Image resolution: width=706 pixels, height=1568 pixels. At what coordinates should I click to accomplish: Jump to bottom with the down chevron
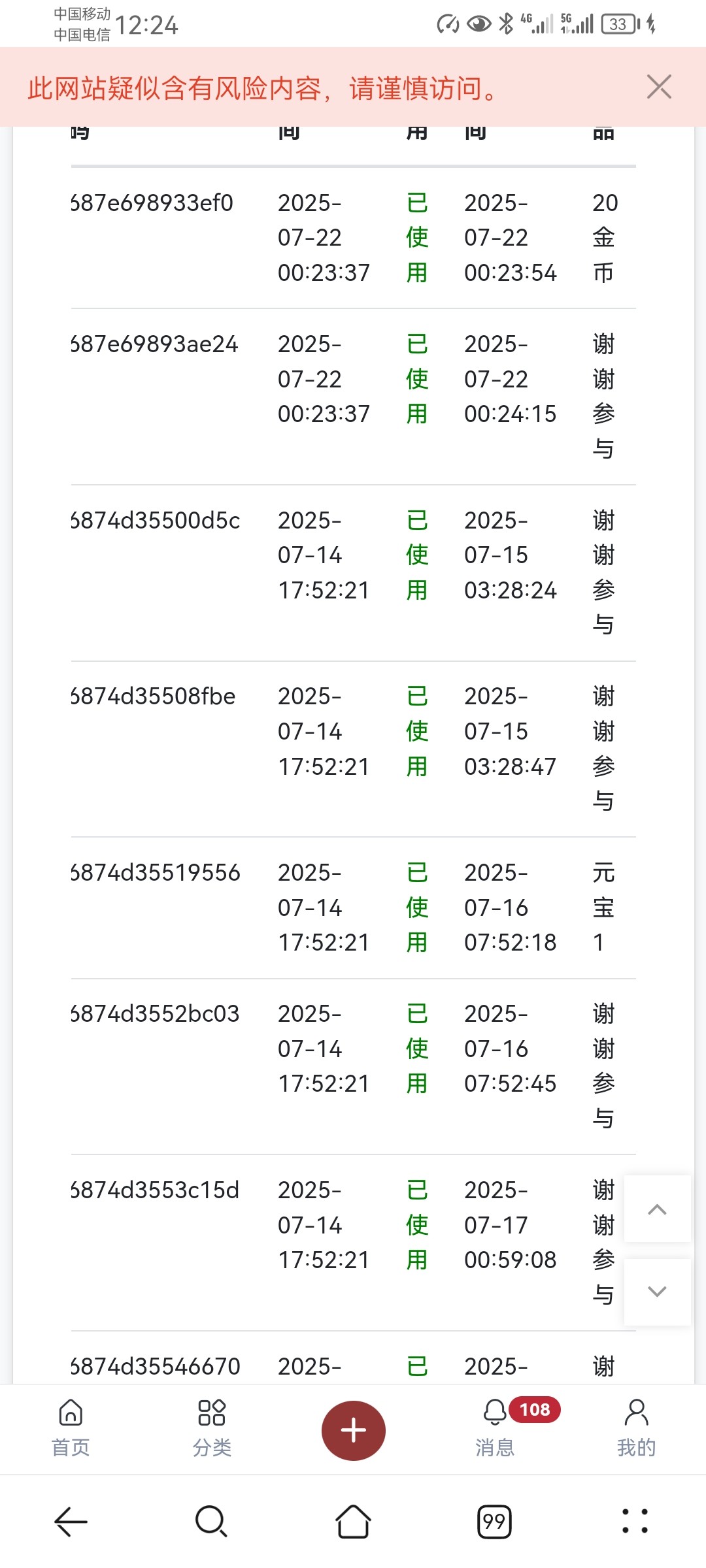pyautogui.click(x=657, y=1292)
